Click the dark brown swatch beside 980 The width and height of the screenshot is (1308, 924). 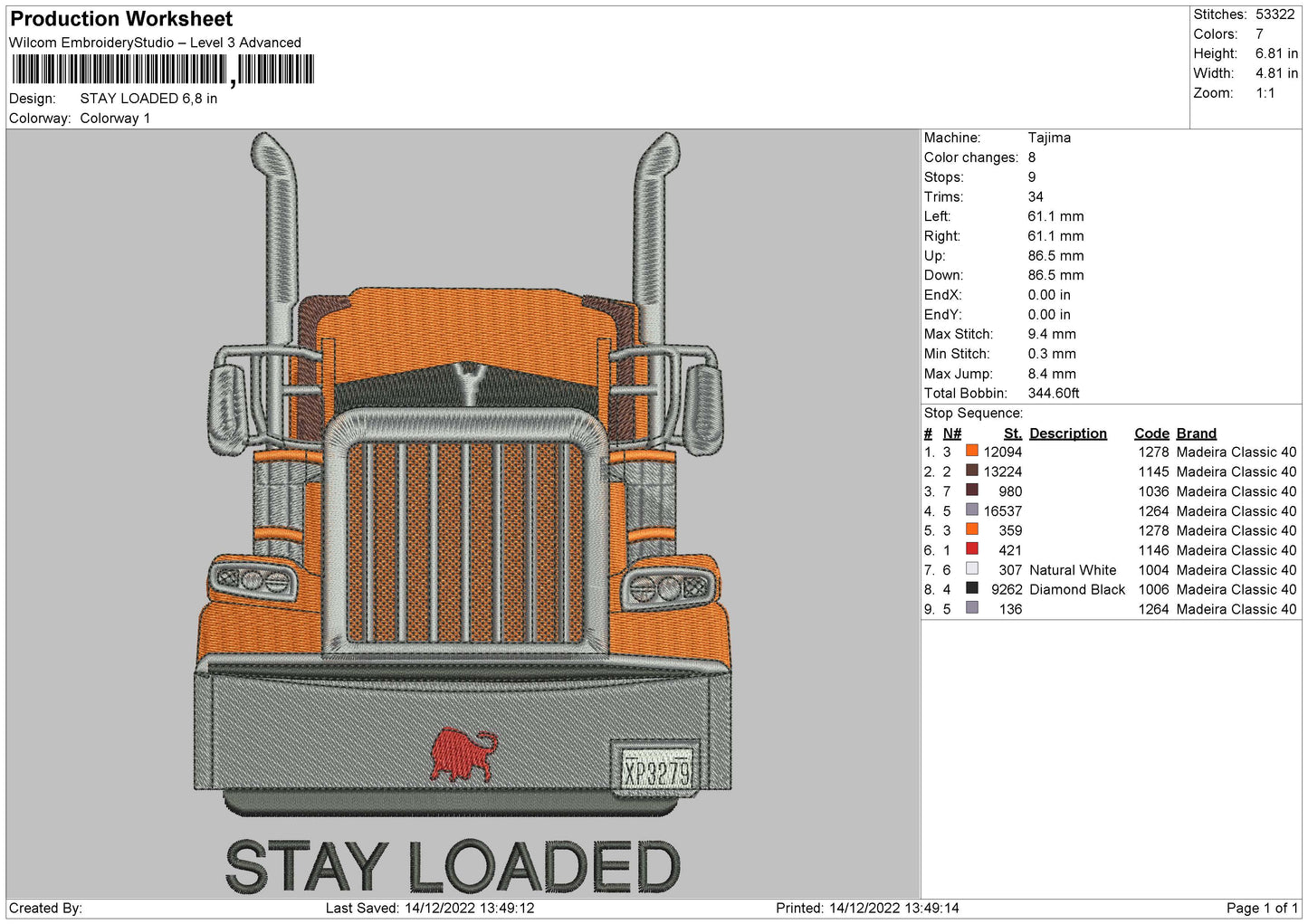click(971, 491)
